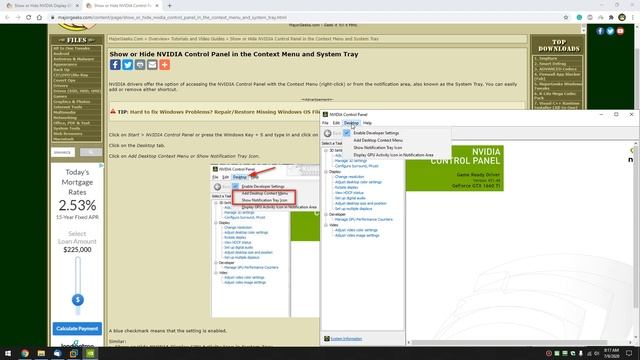The height and width of the screenshot is (360, 640).
Task: Bookmark this page with the star icon
Action: click(566, 18)
